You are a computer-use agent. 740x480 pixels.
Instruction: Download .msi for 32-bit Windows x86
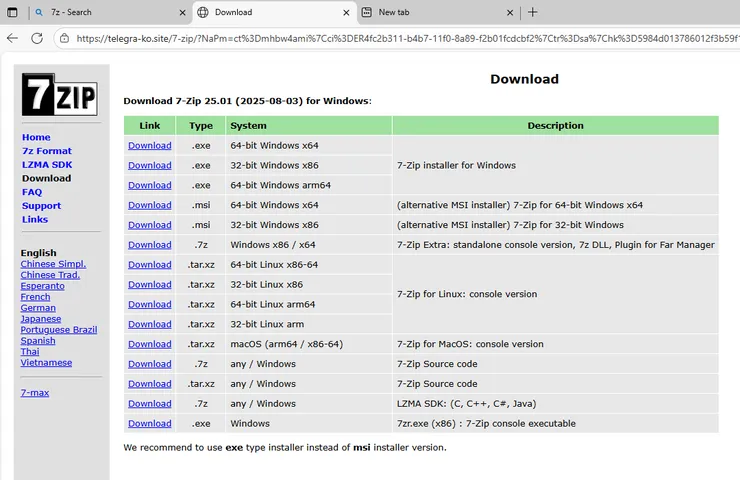click(150, 225)
